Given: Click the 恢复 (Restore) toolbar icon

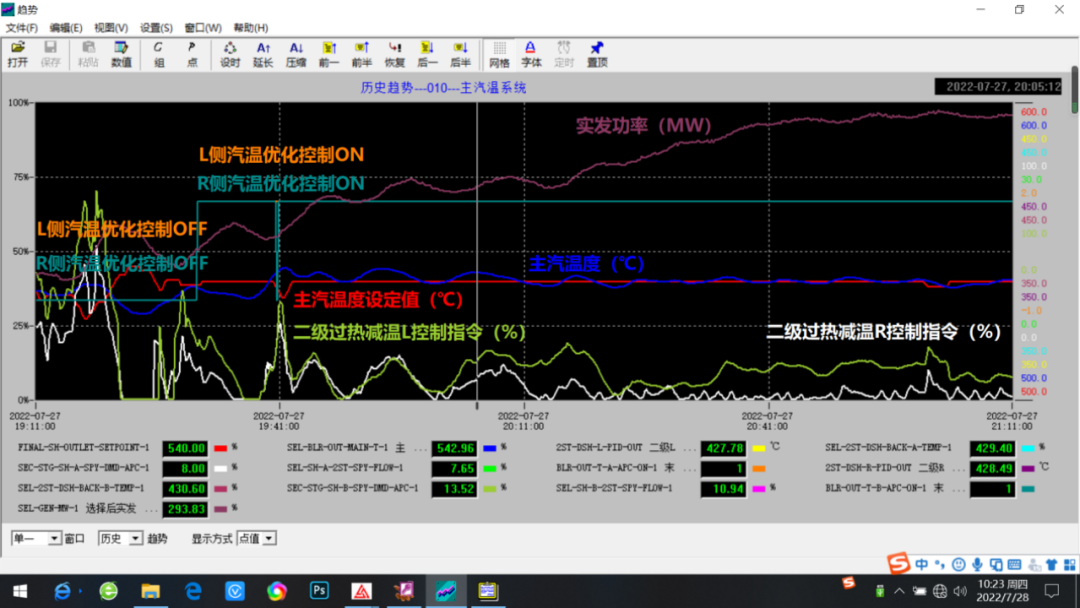Looking at the screenshot, I should coord(395,54).
